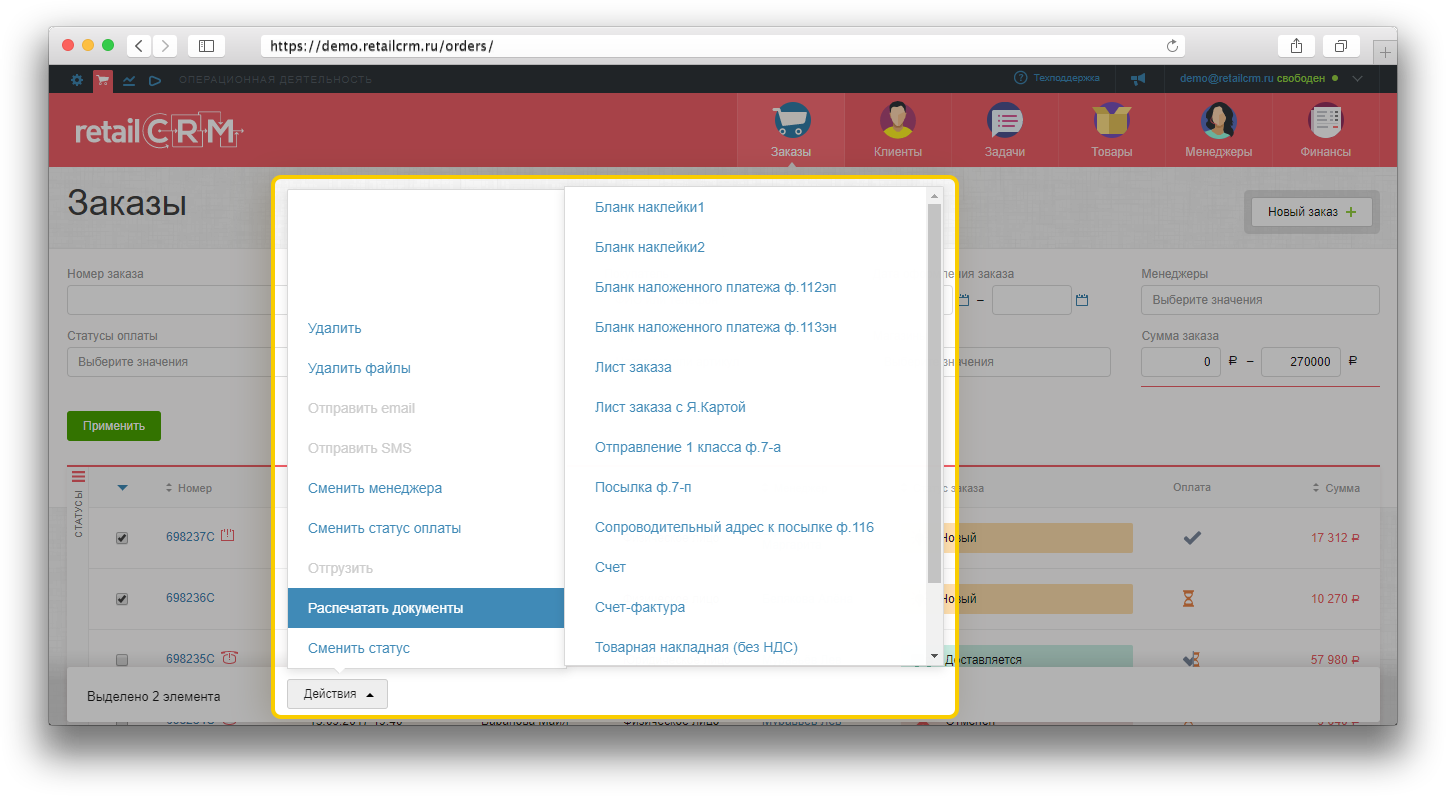Click the browser back arrow
The image size is (1446, 796).
tap(139, 45)
